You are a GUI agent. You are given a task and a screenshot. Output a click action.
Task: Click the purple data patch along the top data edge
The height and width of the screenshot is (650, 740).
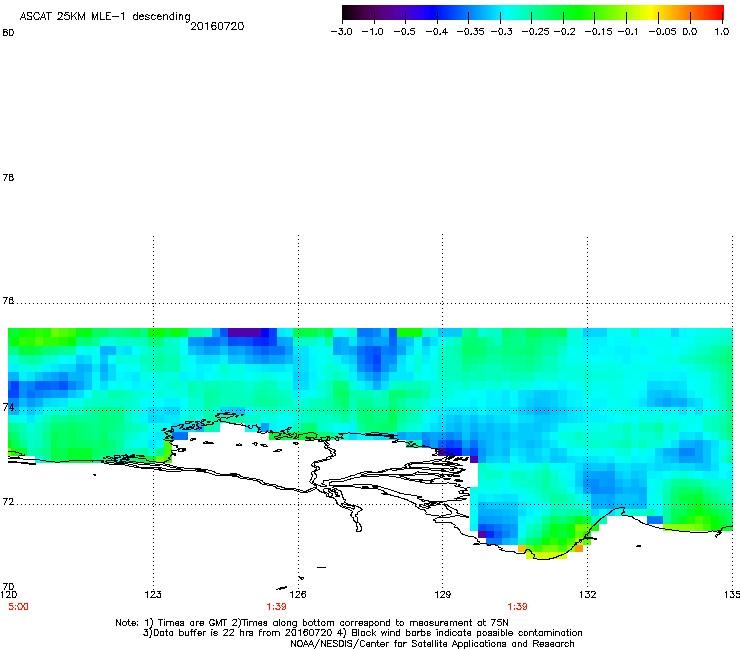coord(244,332)
